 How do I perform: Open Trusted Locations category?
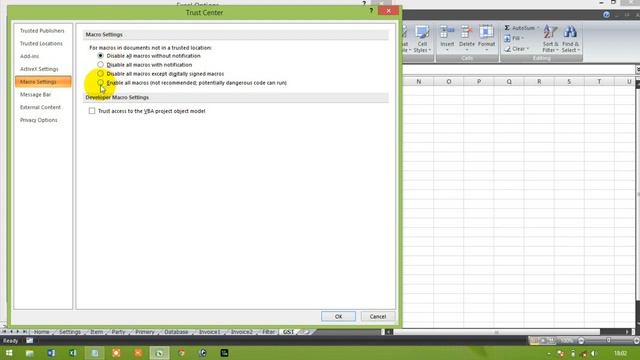tap(41, 44)
